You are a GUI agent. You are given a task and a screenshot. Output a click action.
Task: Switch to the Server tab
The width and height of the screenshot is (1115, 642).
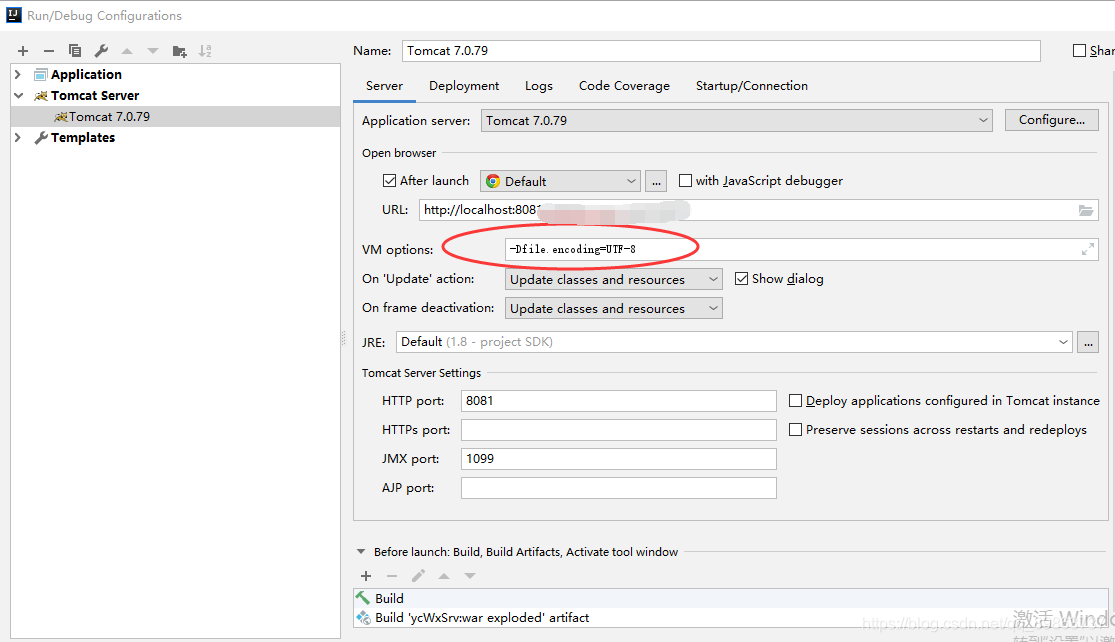(384, 86)
